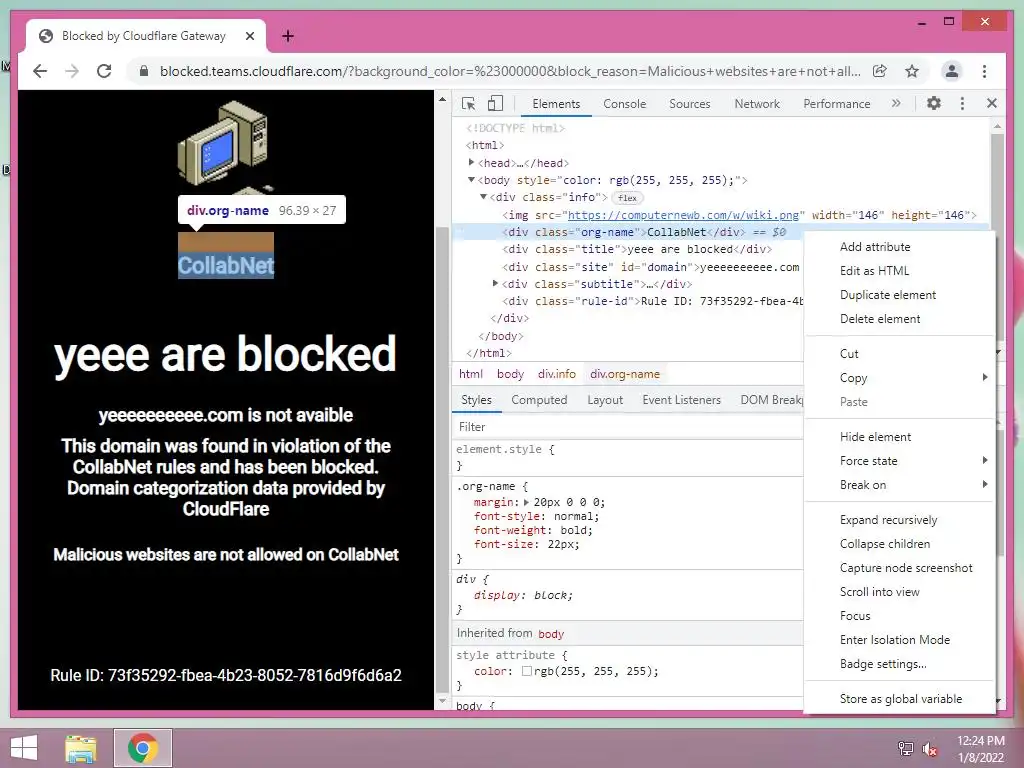Open the white color swatch picker
The width and height of the screenshot is (1024, 768).
(526, 671)
